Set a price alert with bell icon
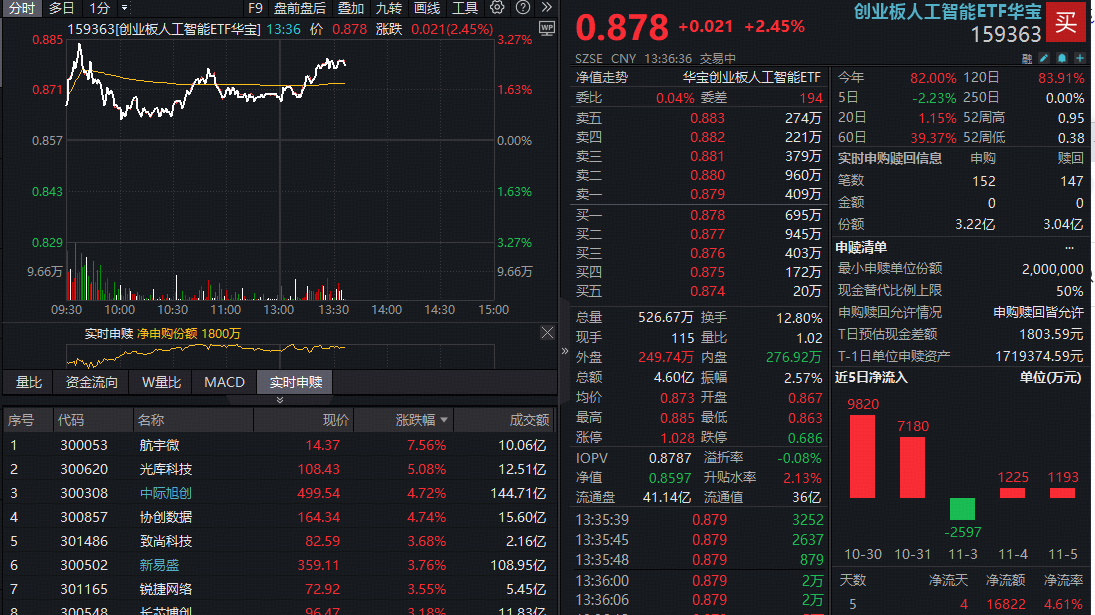This screenshot has width=1095, height=615. (1062, 59)
